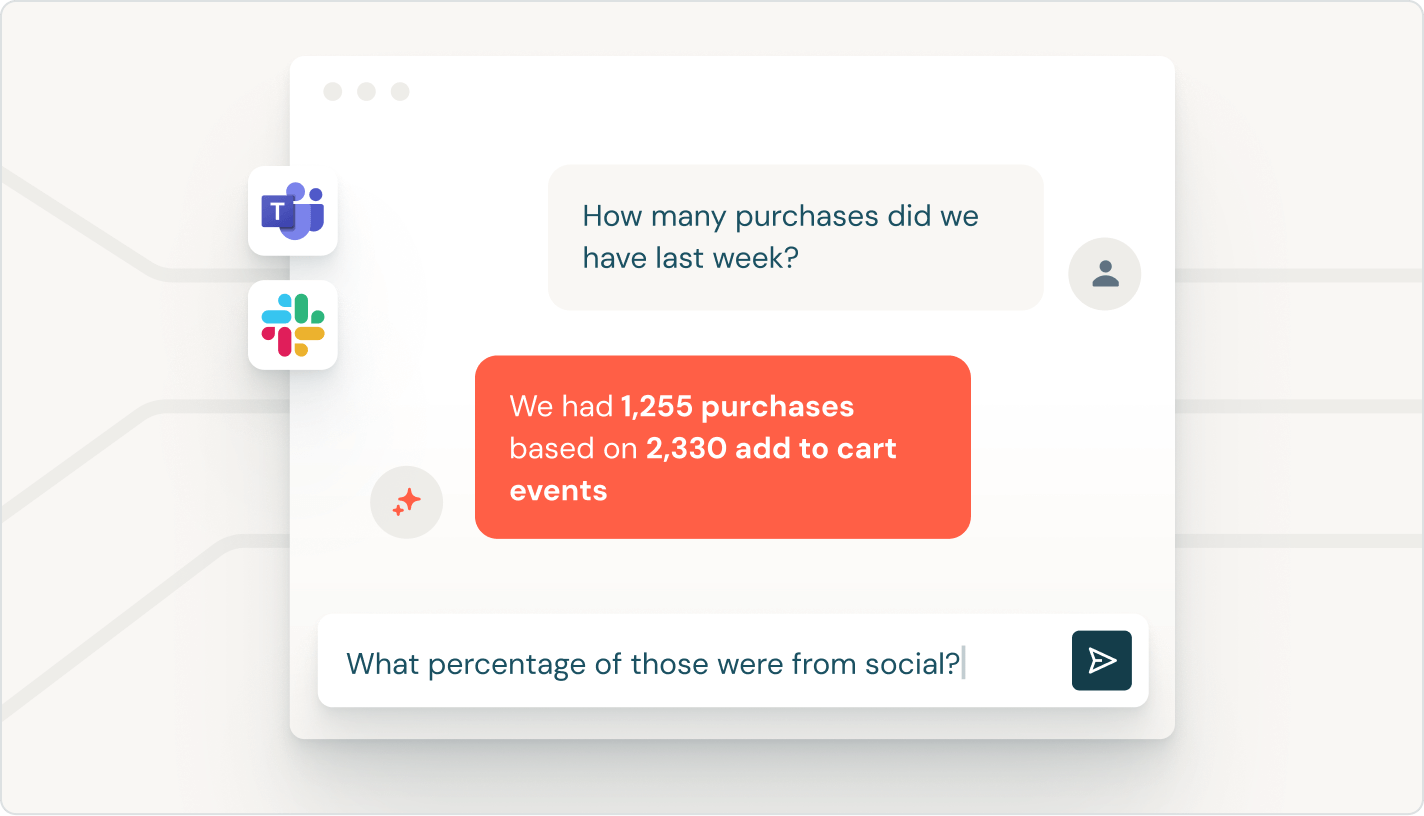1424x816 pixels.
Task: Click "have last week?" in user message
Action: 690,258
